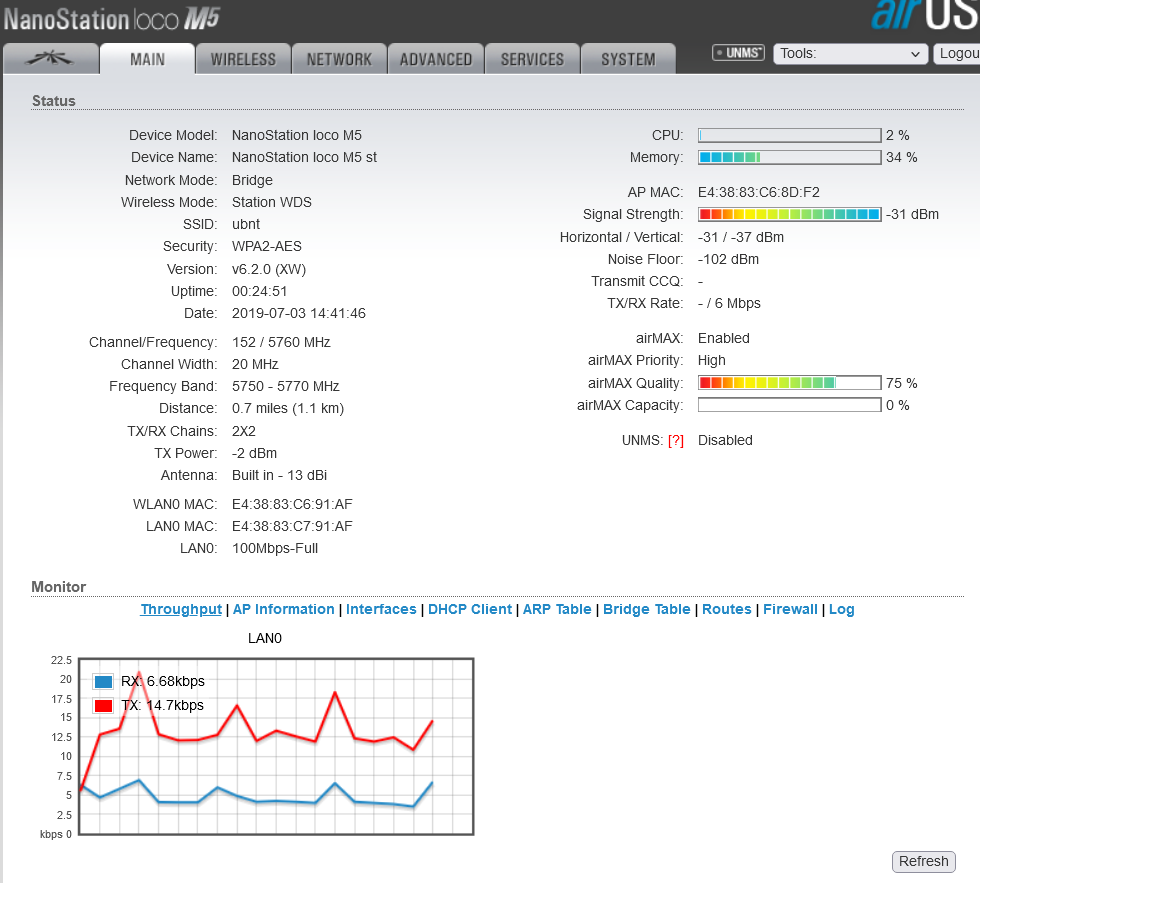The height and width of the screenshot is (918, 1152).
Task: Click the LAN0 throughput graph
Action: click(x=275, y=746)
